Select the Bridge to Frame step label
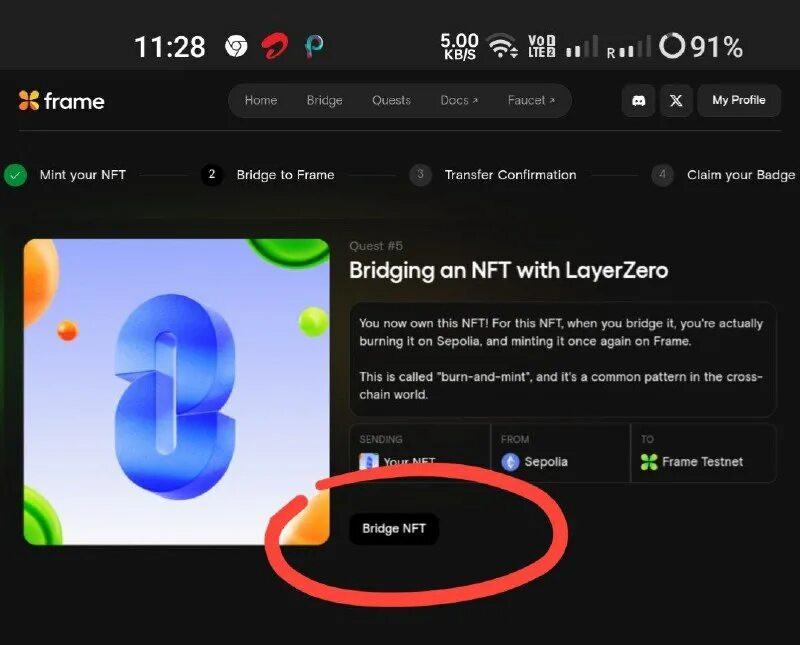Viewport: 800px width, 645px height. (x=286, y=175)
